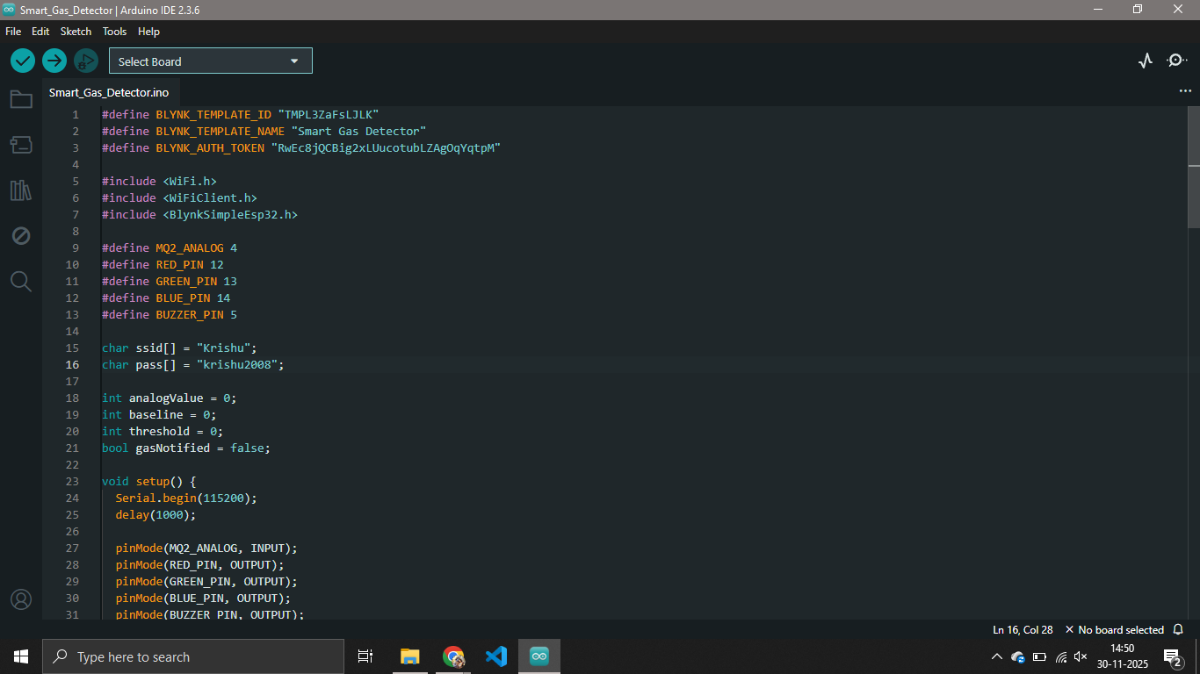
Task: Open the Search sidebar panel
Action: pyautogui.click(x=21, y=281)
